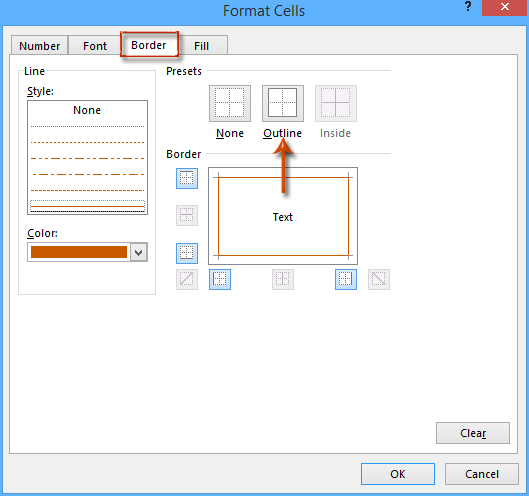The image size is (529, 496).
Task: Toggle the left border icon
Action: click(220, 279)
